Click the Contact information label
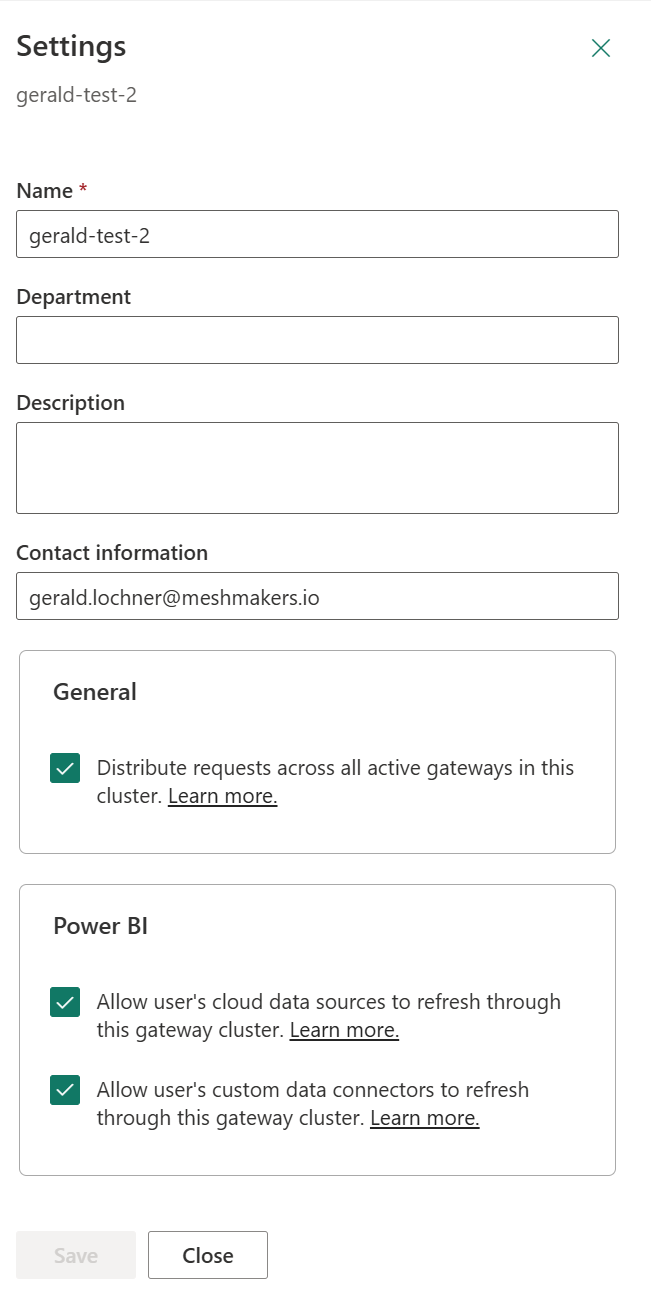 point(112,553)
